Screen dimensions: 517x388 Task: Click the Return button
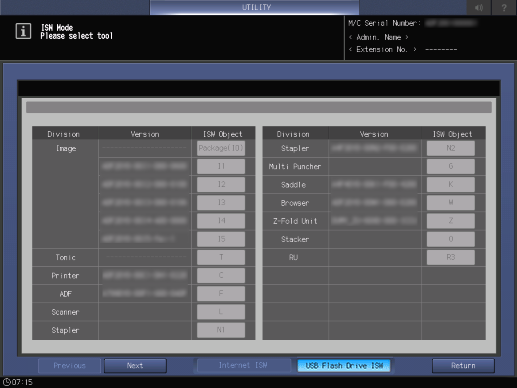(463, 366)
